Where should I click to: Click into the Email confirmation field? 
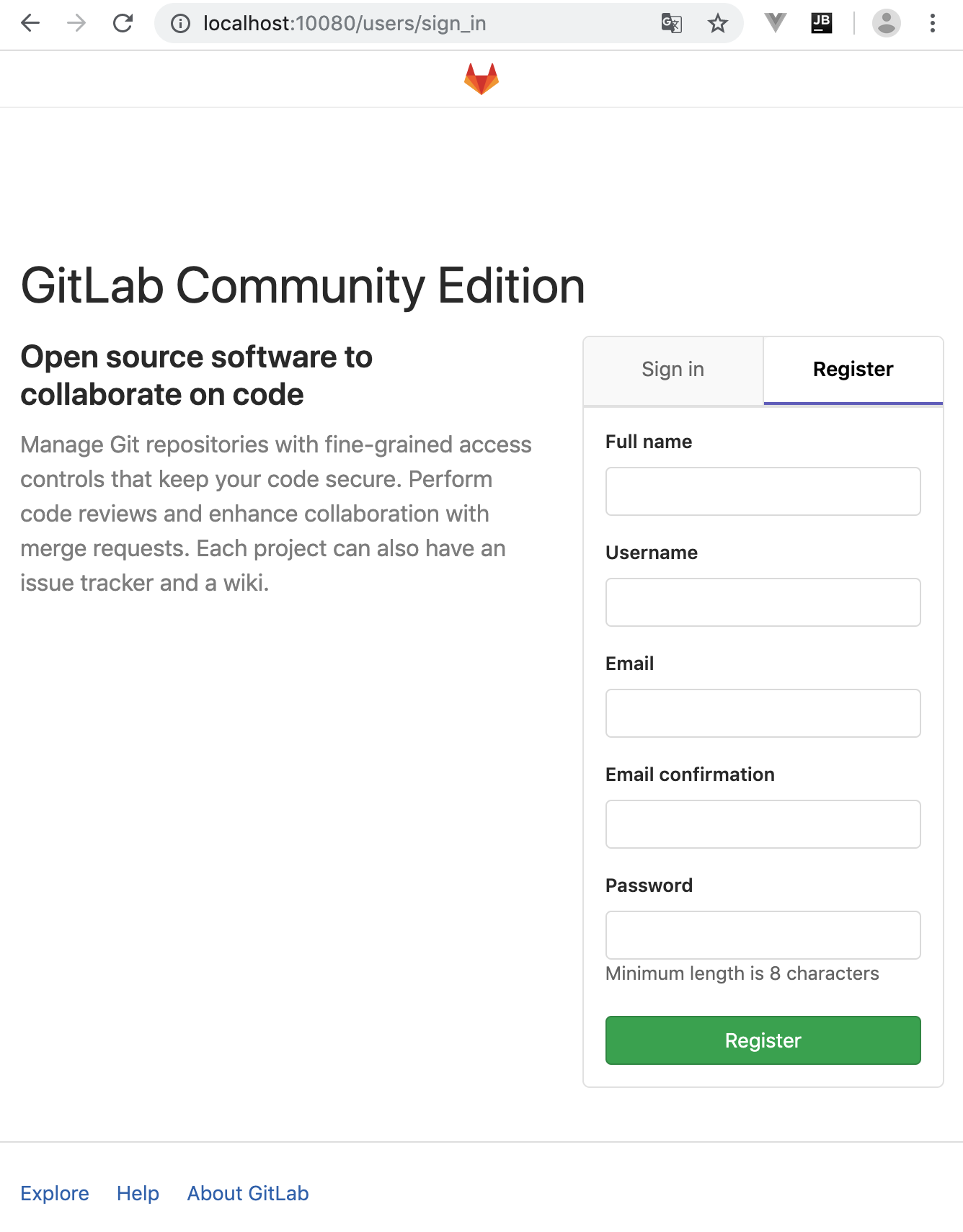pos(763,824)
